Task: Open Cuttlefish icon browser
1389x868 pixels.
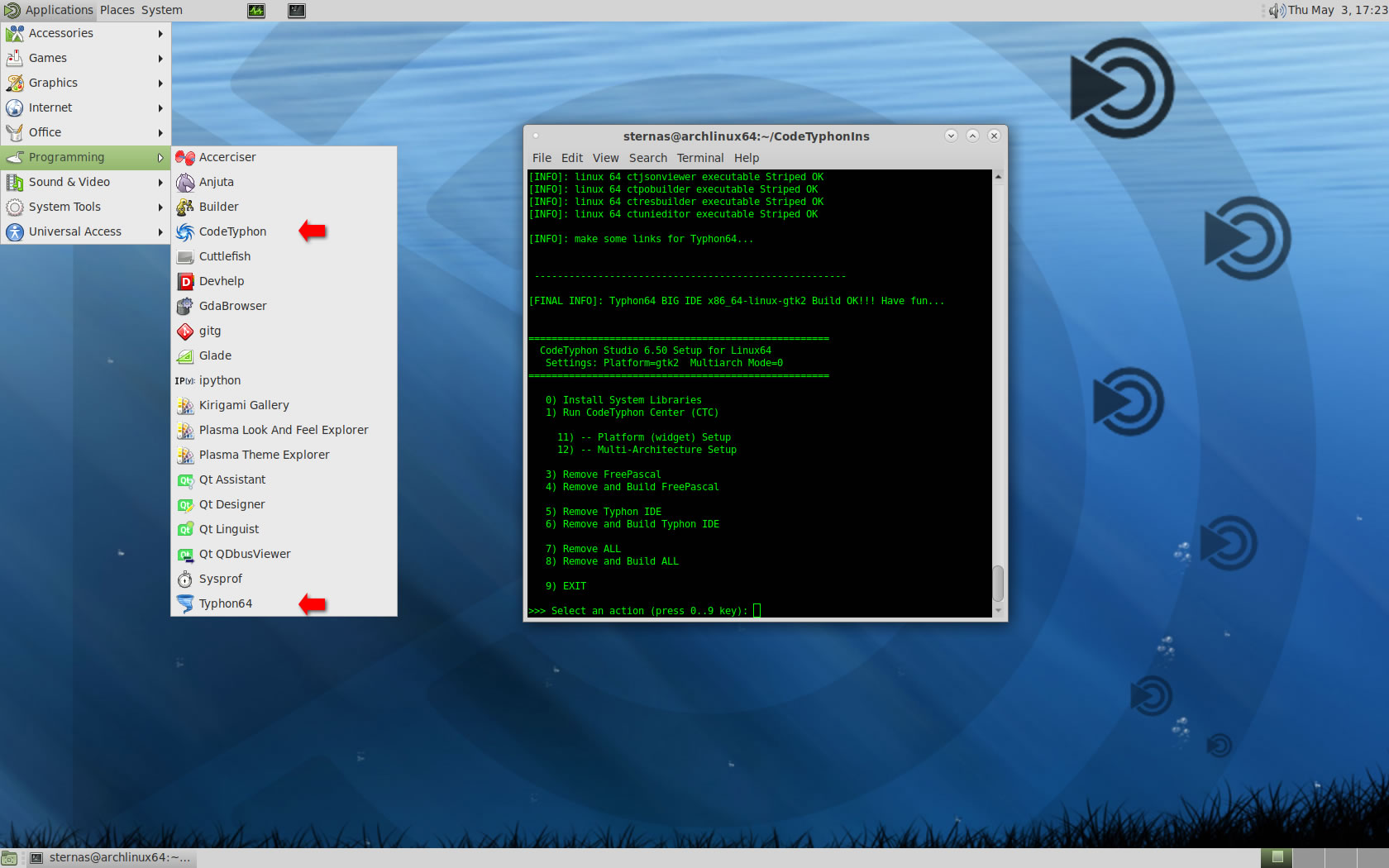Action: click(x=284, y=256)
